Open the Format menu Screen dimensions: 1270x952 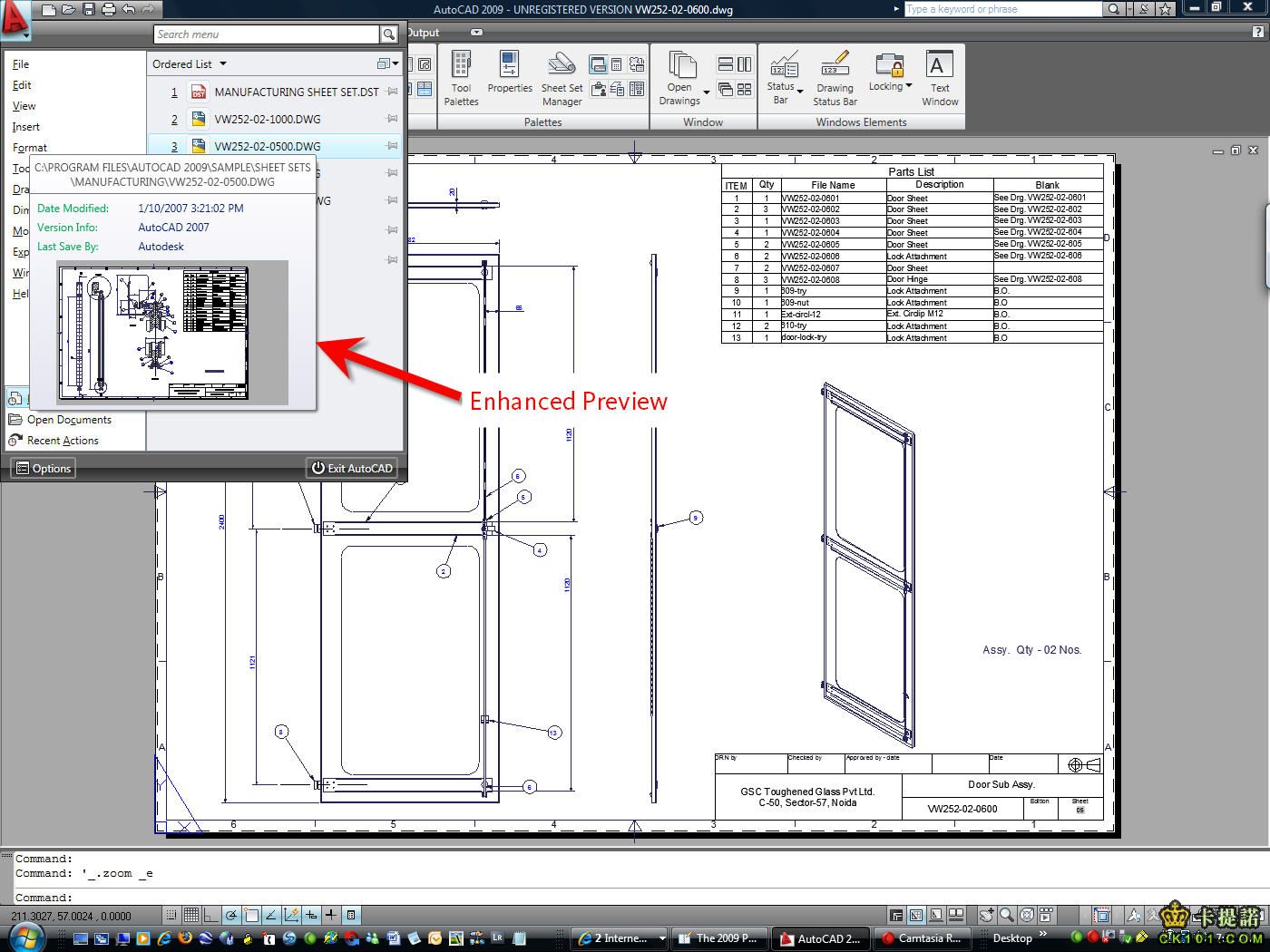coord(30,148)
